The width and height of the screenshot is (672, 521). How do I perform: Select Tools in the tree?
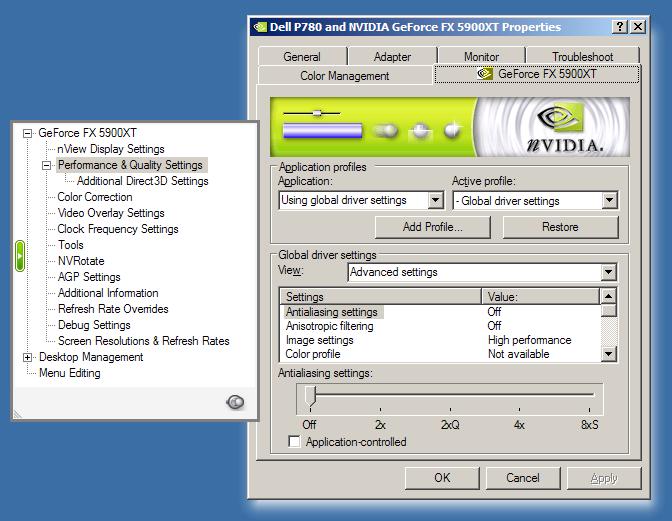tap(71, 245)
